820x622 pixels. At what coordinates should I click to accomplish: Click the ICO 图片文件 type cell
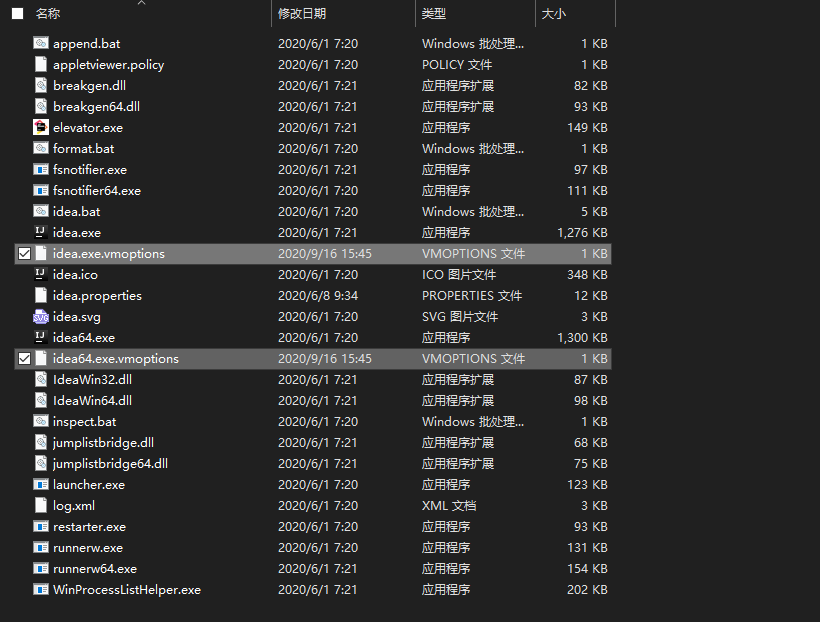click(x=459, y=275)
